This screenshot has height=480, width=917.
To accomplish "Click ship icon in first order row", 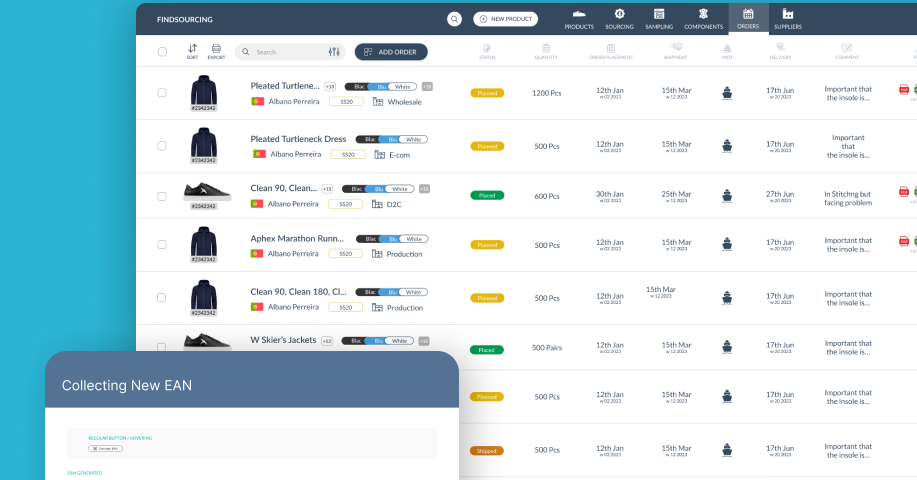I will click(x=727, y=92).
